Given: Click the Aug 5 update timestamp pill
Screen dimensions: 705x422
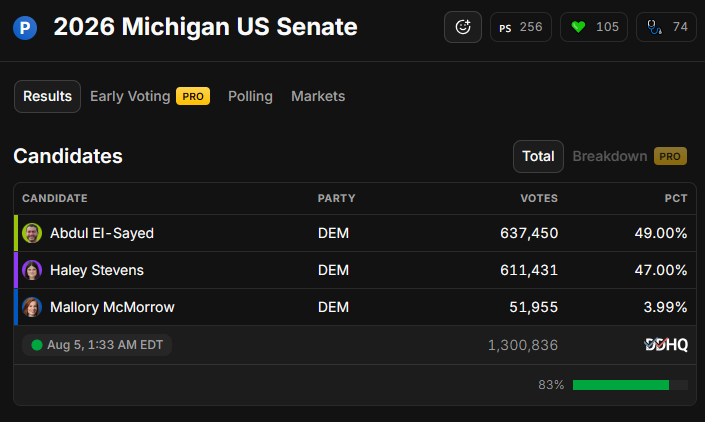Looking at the screenshot, I should [x=97, y=345].
